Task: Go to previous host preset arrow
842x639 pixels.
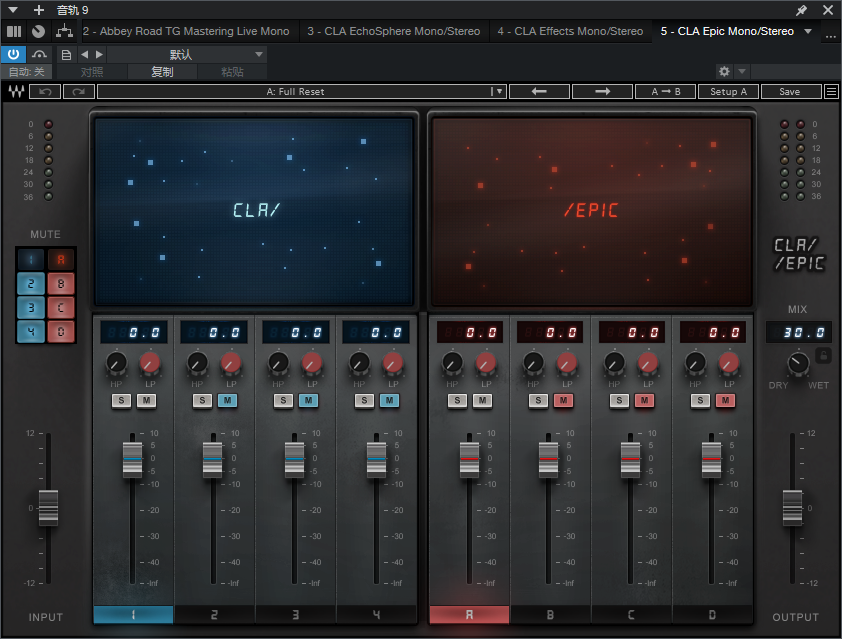Action: (84, 54)
